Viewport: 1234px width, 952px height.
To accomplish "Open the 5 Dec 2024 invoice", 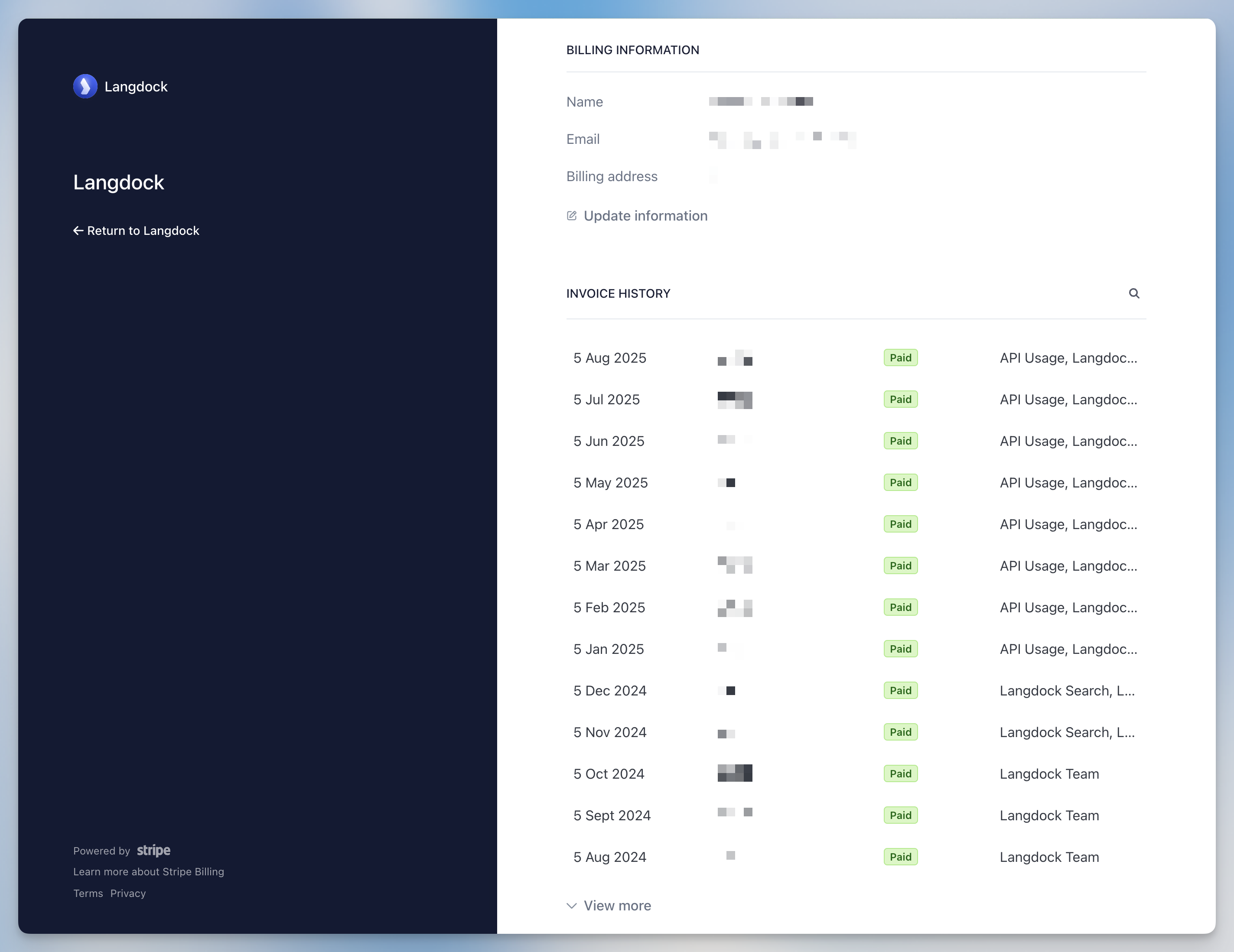I will tap(856, 690).
